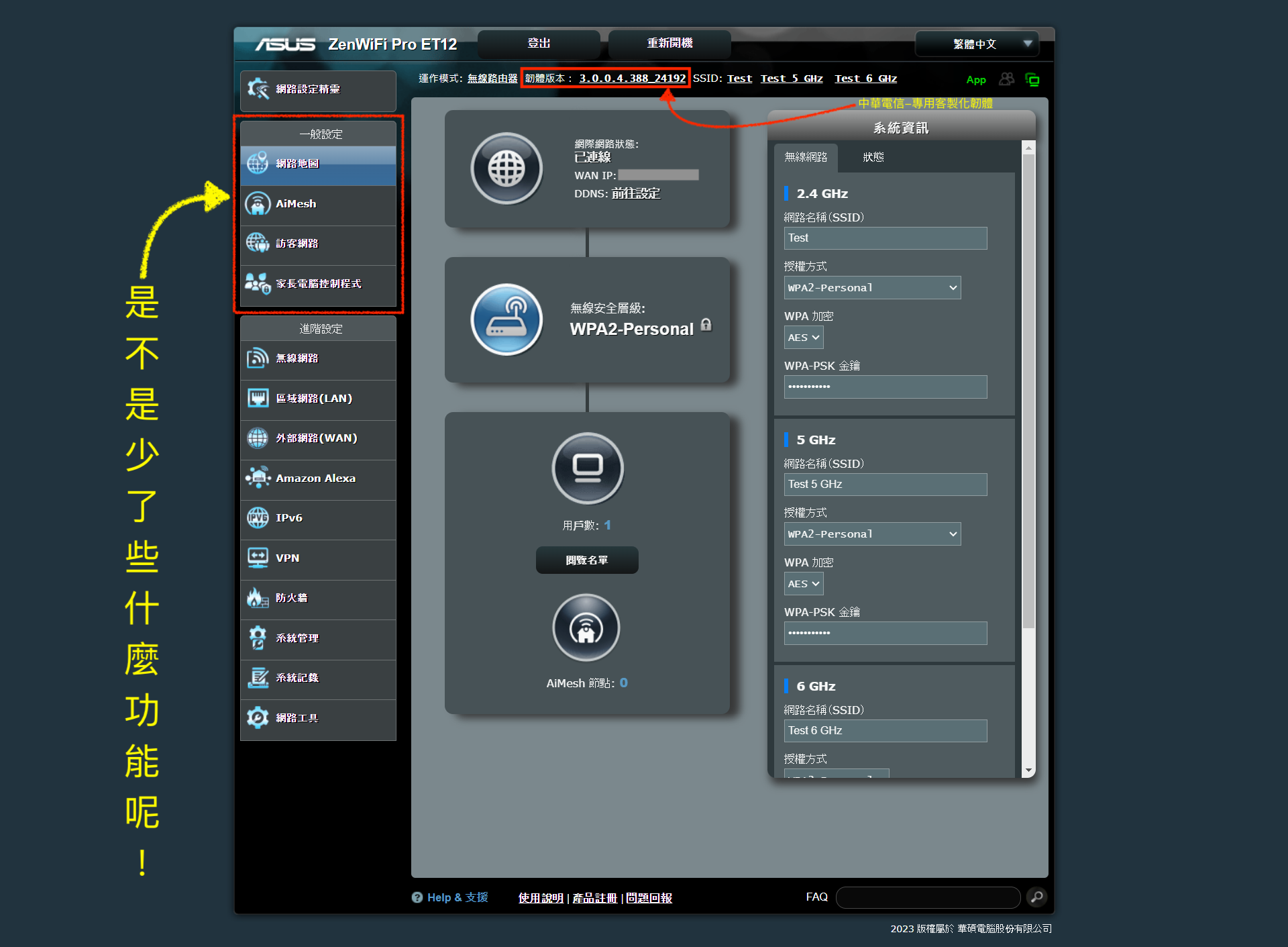Expand the 5 GHz WPA encryption AES dropdown
The height and width of the screenshot is (947, 1288).
pos(804,584)
